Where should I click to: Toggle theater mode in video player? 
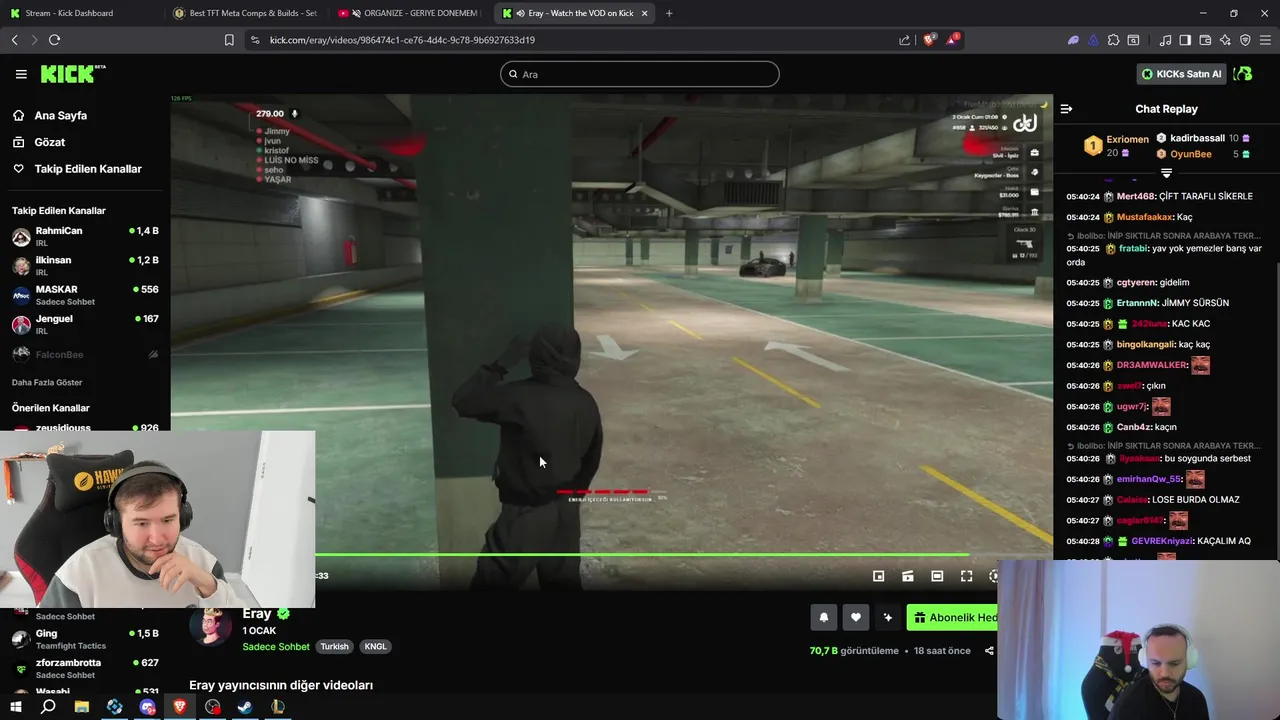coord(937,576)
